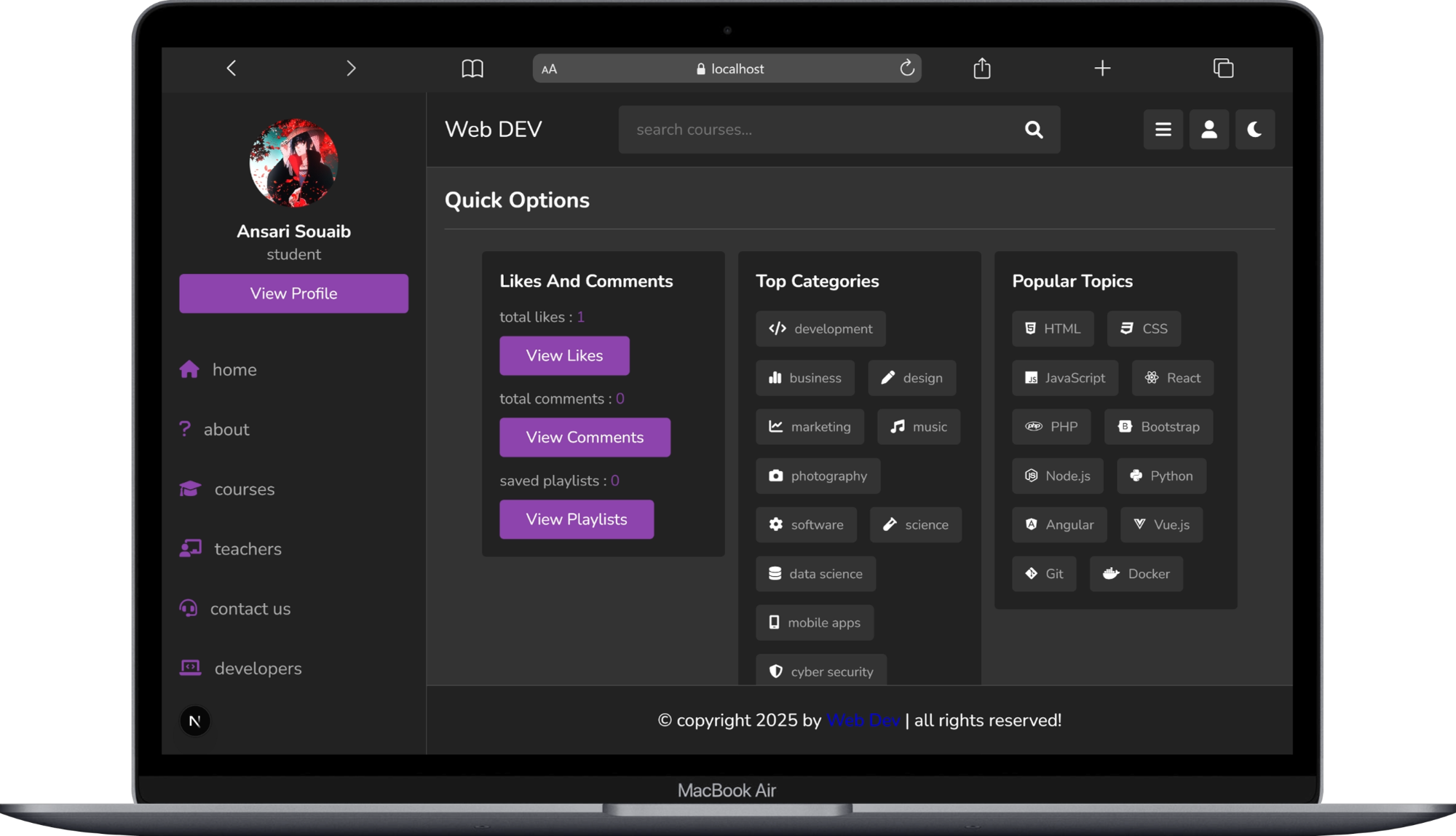
Task: Select the software category
Action: [806, 524]
